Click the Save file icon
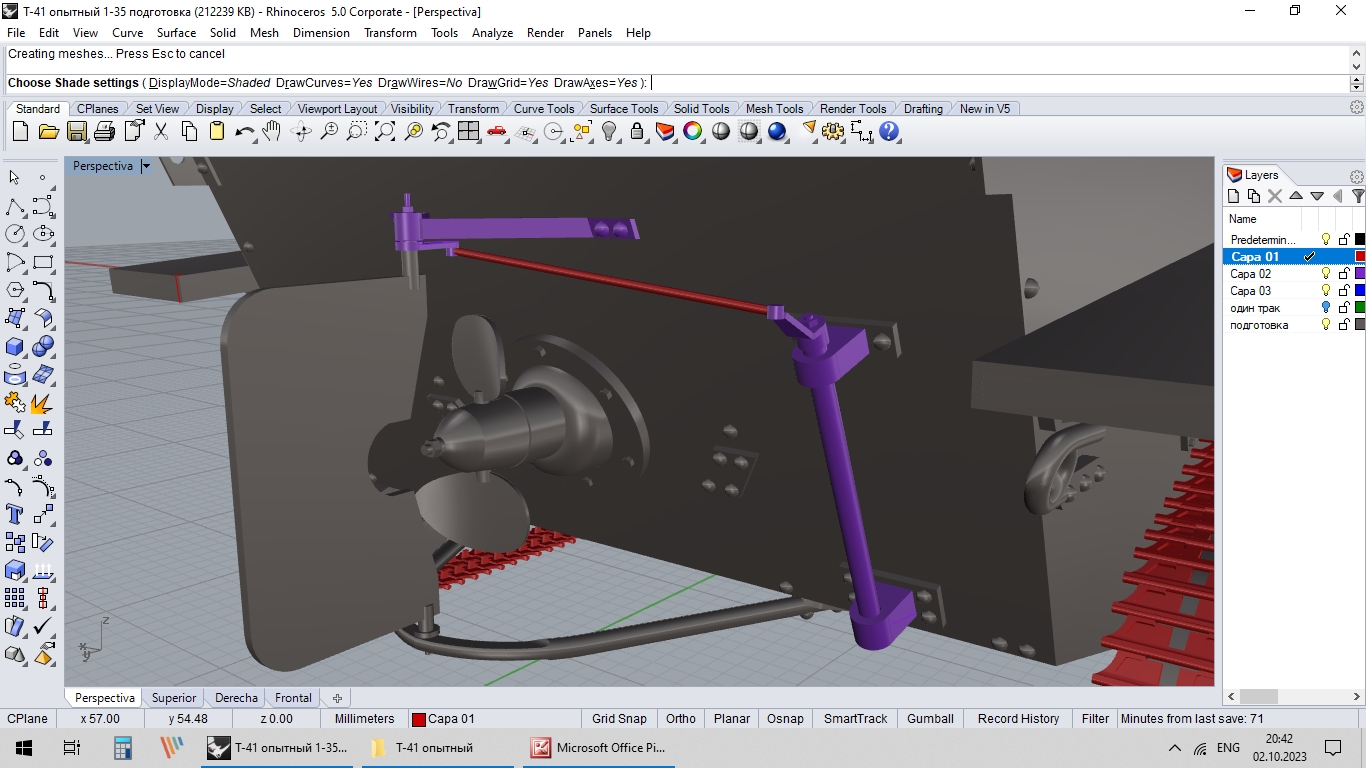This screenshot has width=1366, height=768. 77,131
